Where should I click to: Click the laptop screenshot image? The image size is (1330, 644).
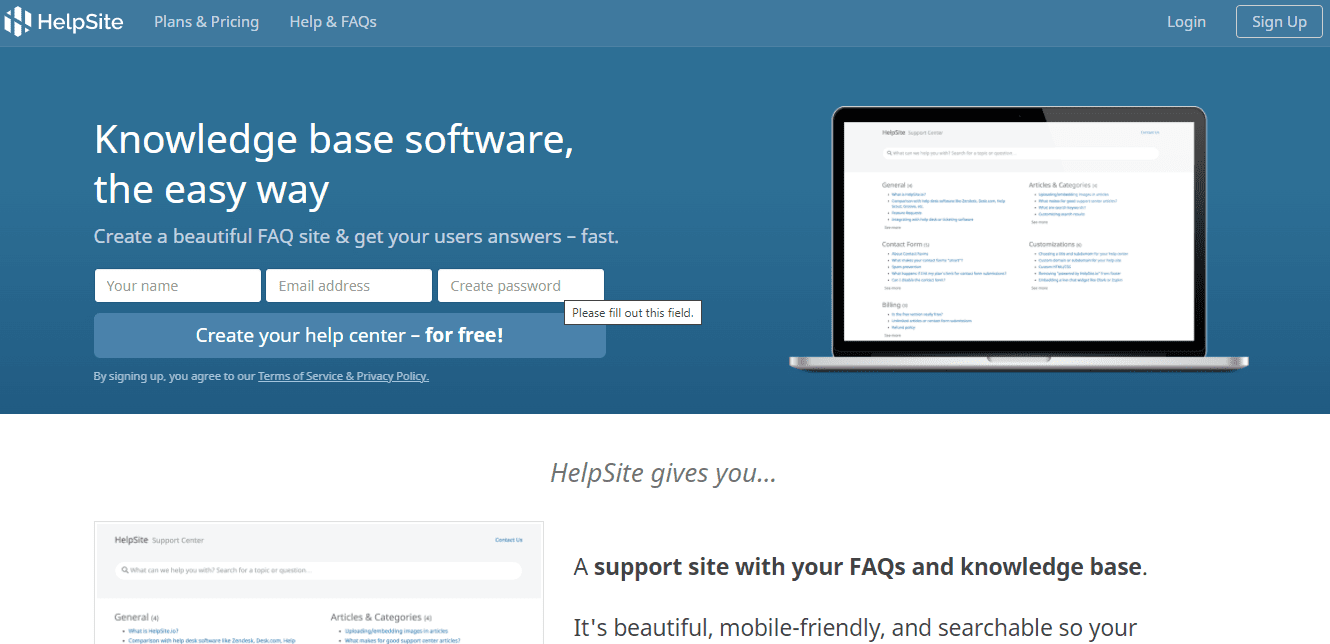point(1019,238)
